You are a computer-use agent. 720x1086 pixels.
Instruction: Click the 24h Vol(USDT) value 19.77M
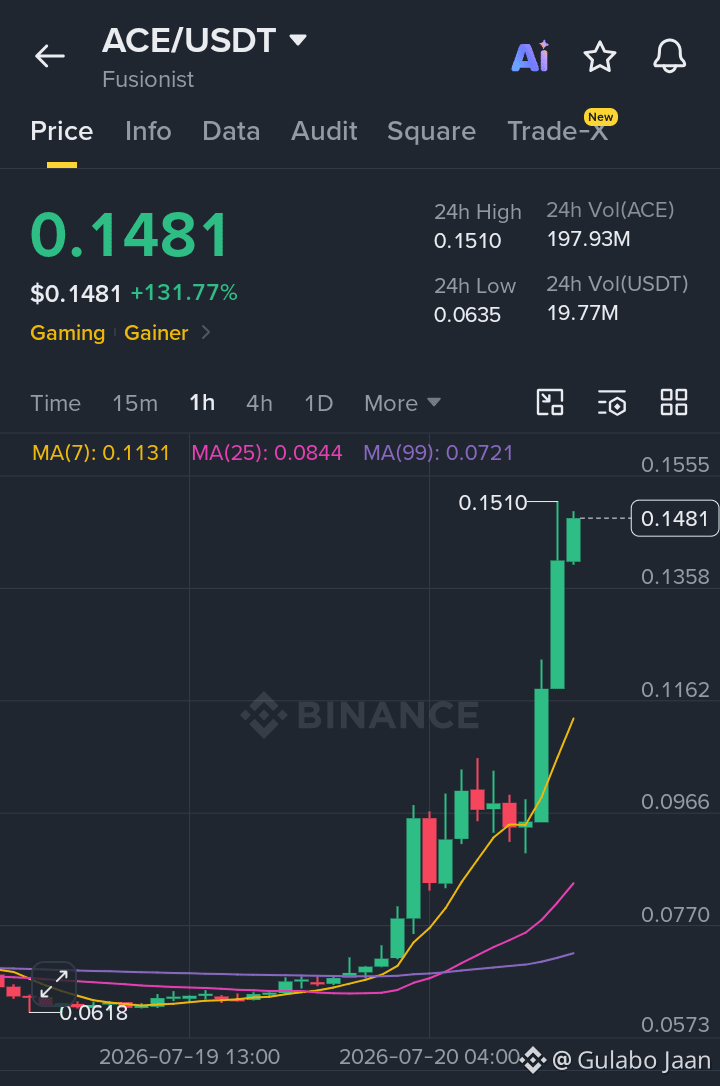(x=582, y=313)
